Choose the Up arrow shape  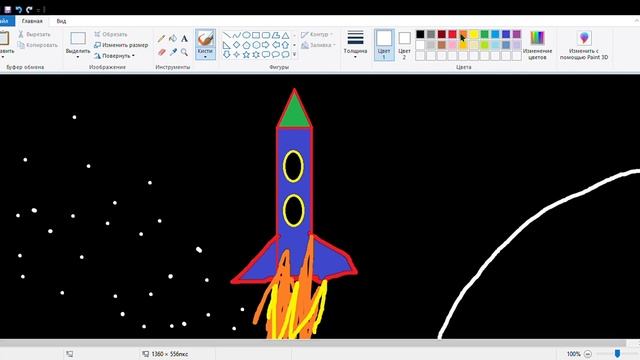click(286, 45)
